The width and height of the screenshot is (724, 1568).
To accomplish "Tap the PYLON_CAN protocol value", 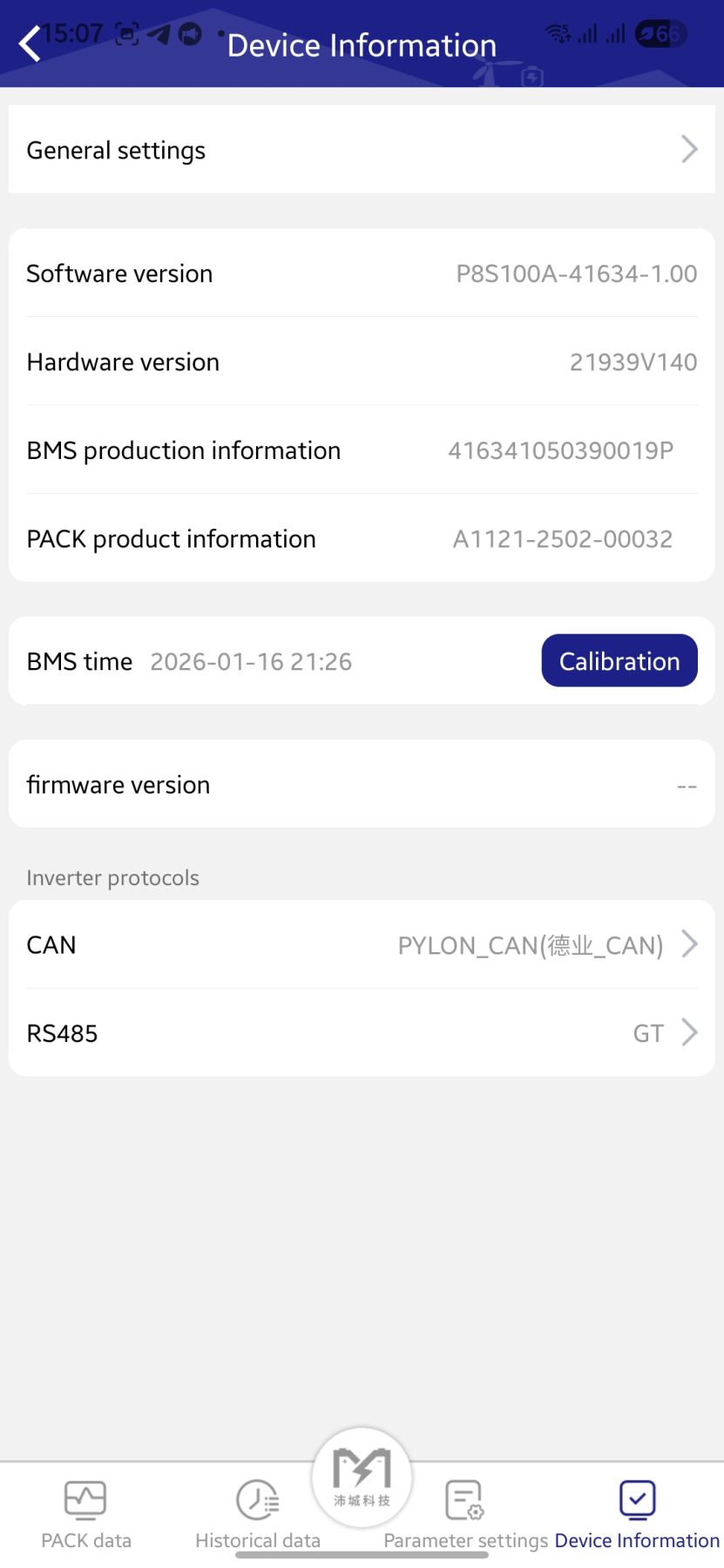I will (530, 945).
